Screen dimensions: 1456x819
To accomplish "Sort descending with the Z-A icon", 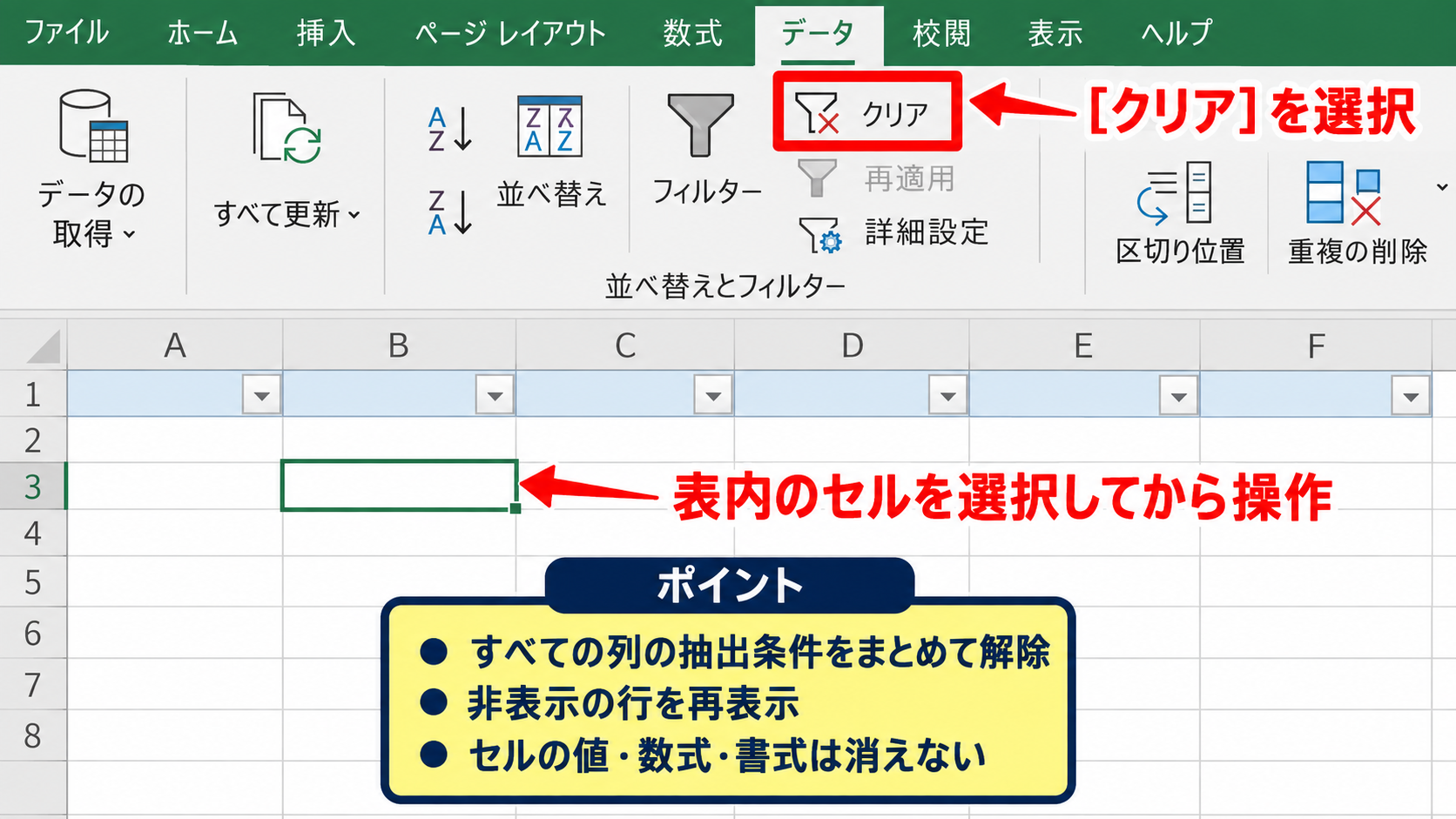I will [x=450, y=212].
